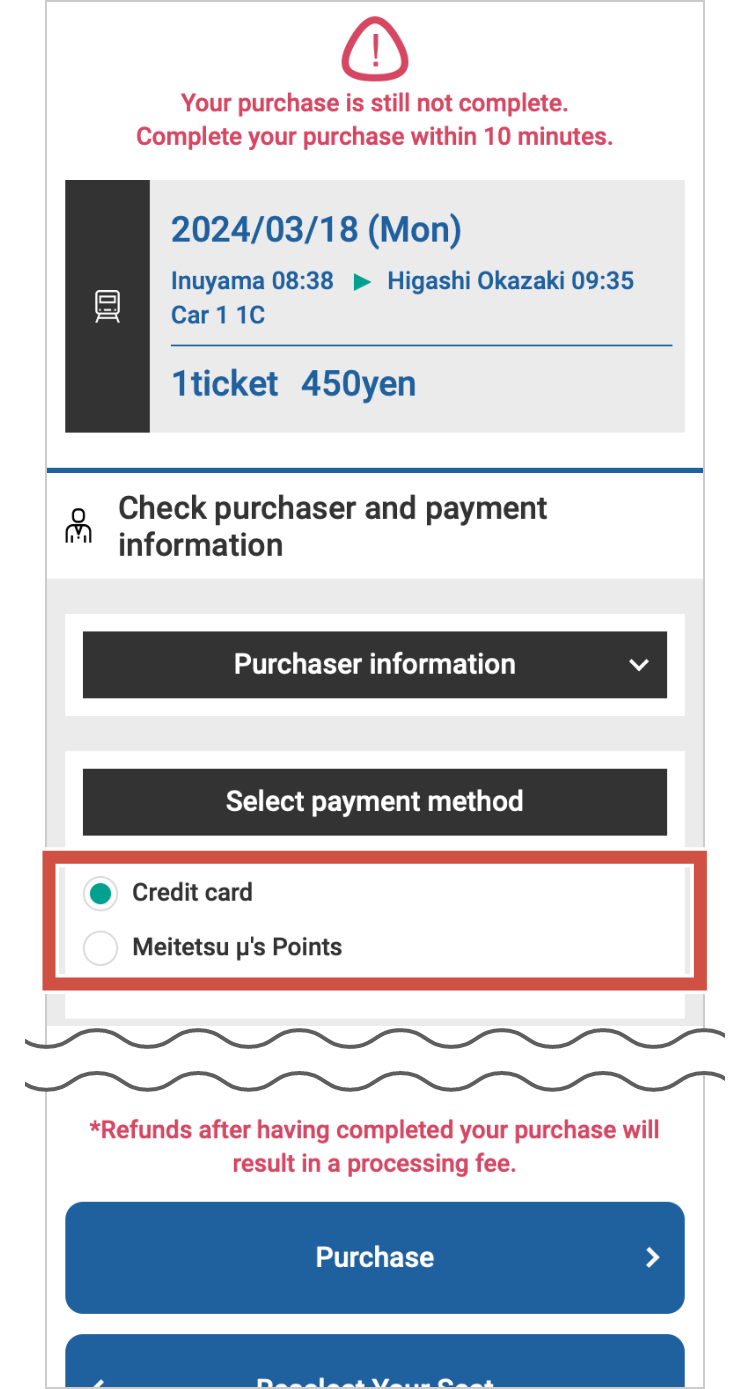The image size is (750, 1389).
Task: Click the 2024/03/18 (Mon) travel date
Action: tap(316, 230)
